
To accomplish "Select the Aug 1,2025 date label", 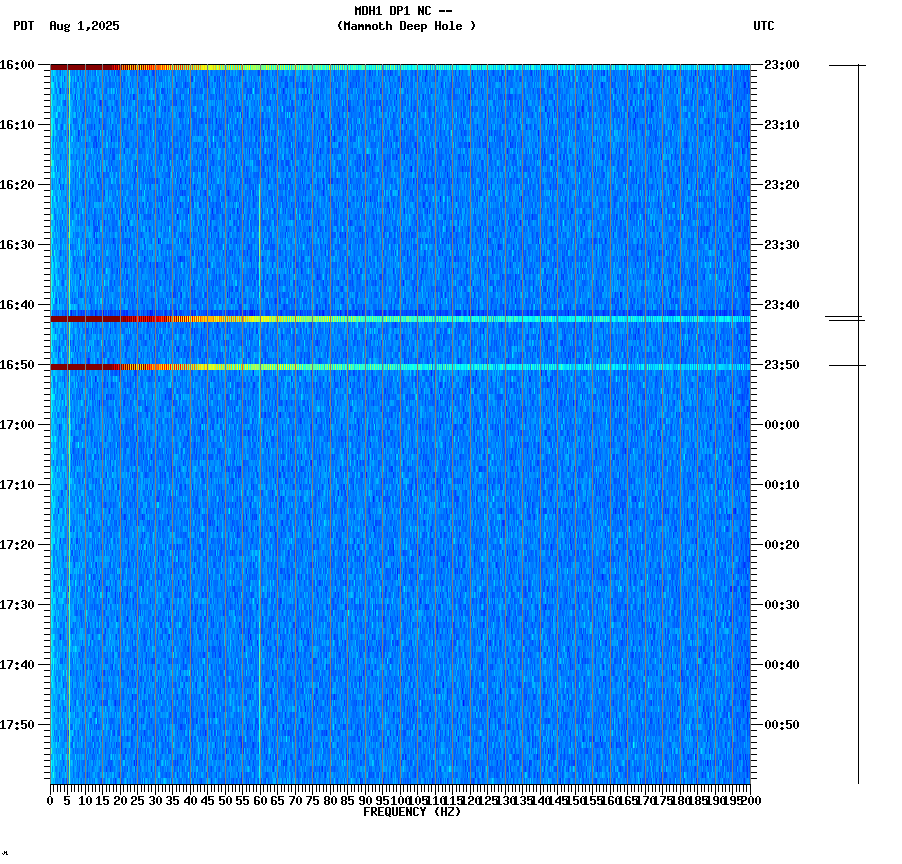I will (x=84, y=27).
